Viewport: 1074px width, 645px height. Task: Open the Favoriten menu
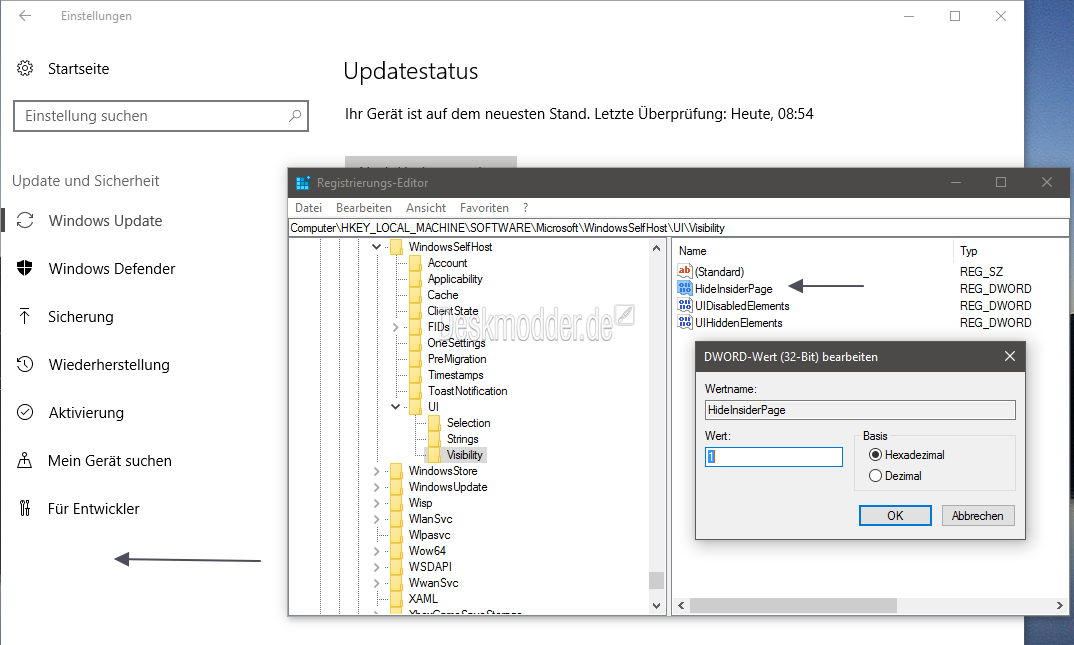pyautogui.click(x=484, y=207)
